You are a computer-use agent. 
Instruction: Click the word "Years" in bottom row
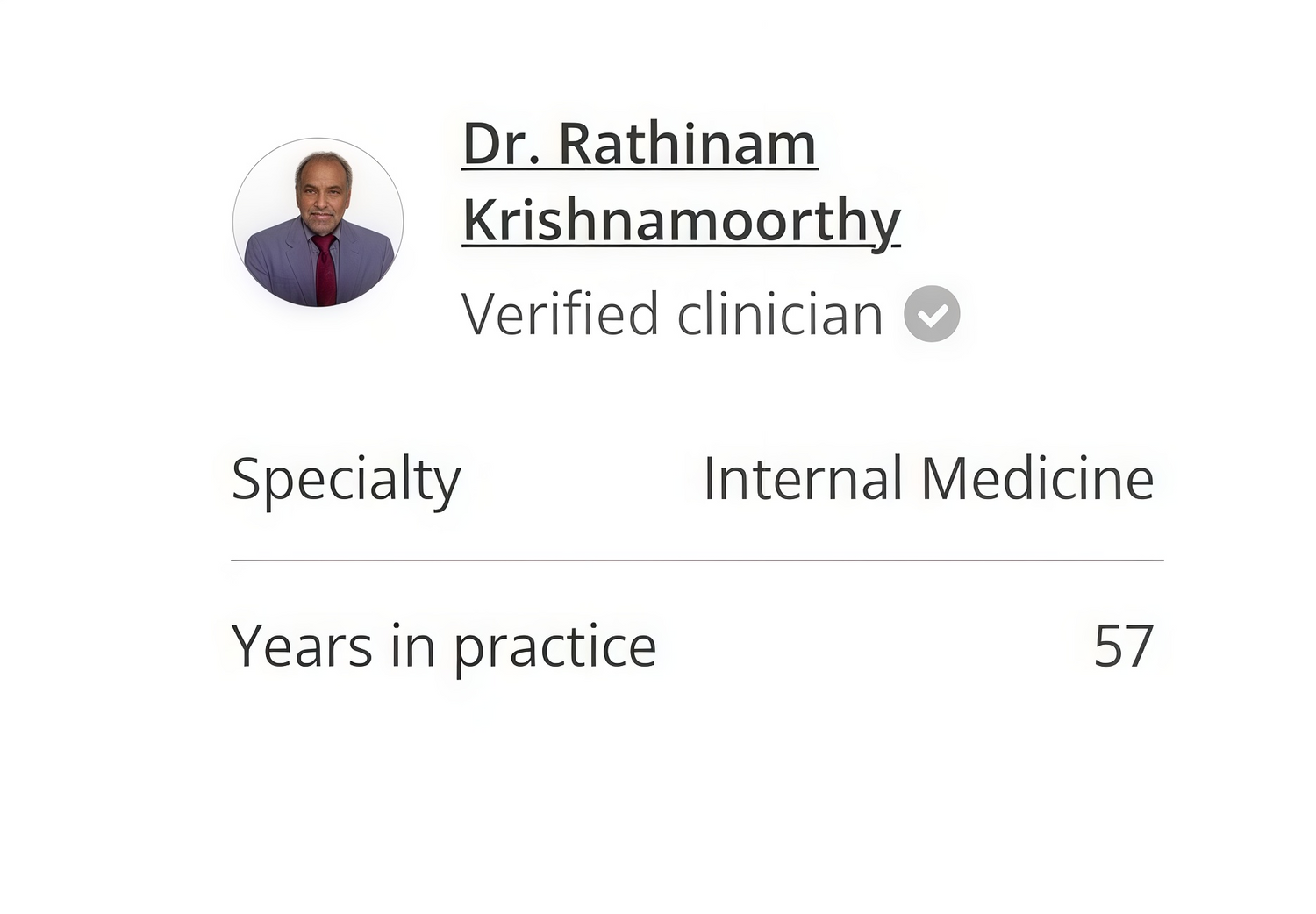click(302, 646)
